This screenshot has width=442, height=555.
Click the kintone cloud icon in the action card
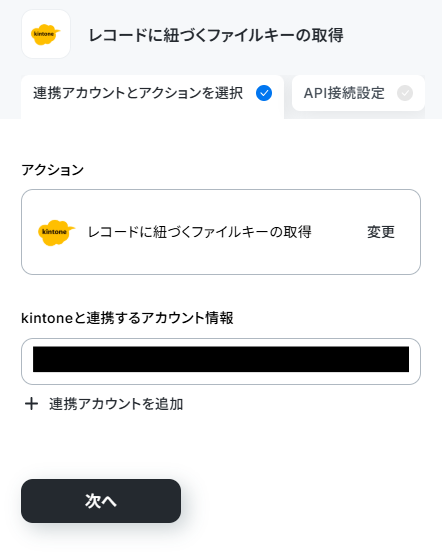(56, 232)
